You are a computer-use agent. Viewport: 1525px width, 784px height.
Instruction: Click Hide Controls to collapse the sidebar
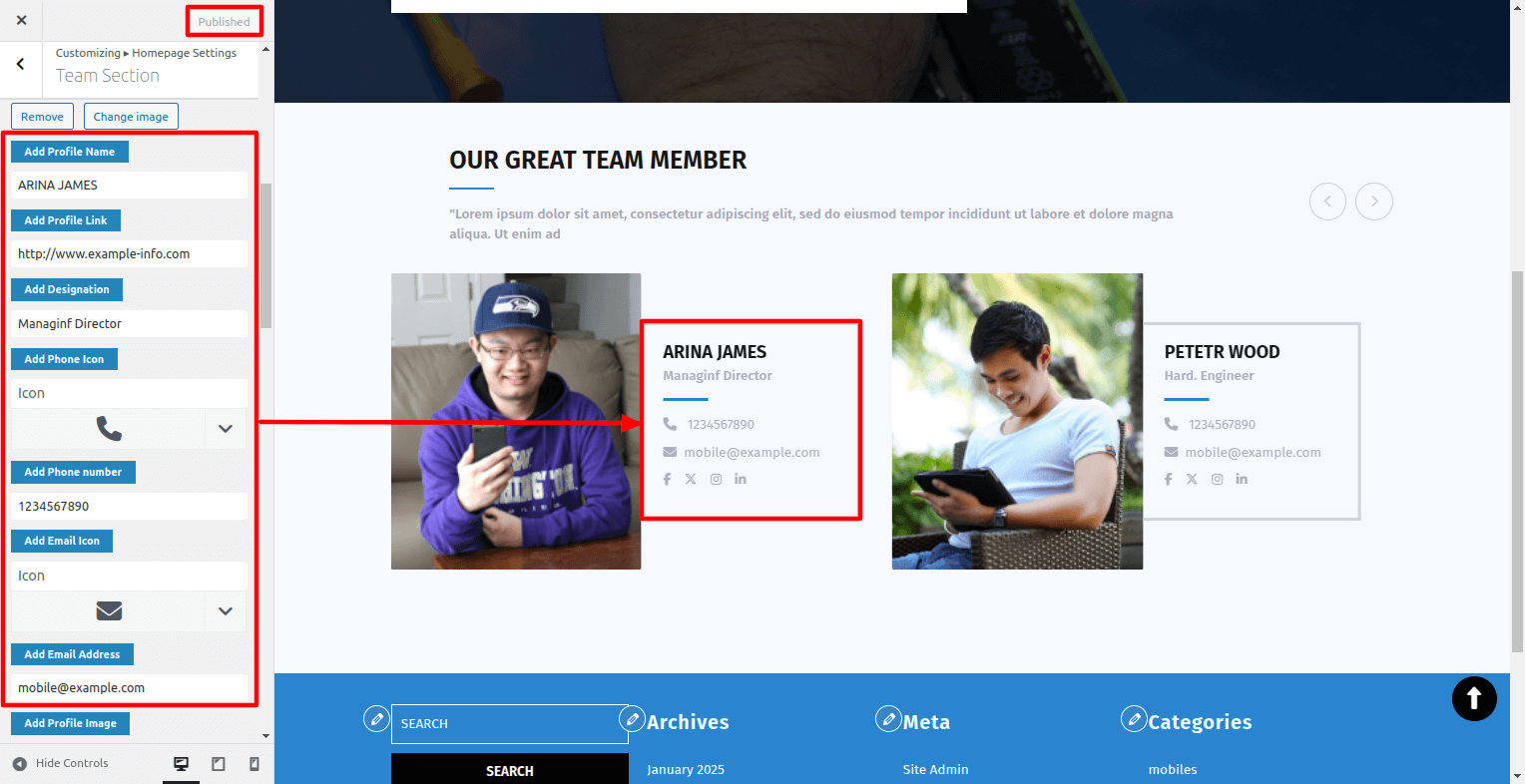coord(61,764)
